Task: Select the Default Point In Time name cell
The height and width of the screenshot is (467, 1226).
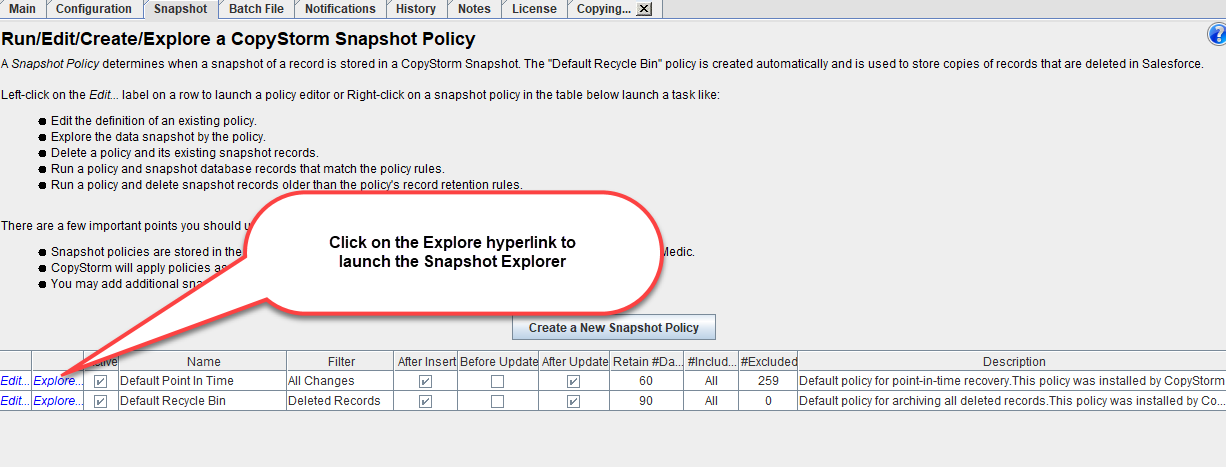Action: pos(202,381)
